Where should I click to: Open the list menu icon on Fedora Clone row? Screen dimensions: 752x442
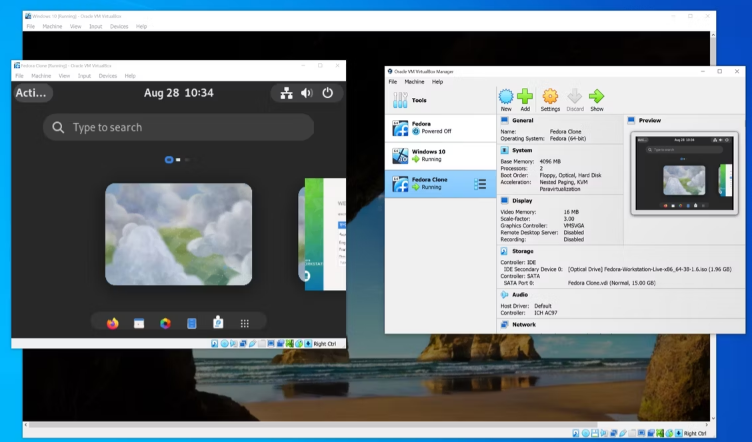[480, 184]
